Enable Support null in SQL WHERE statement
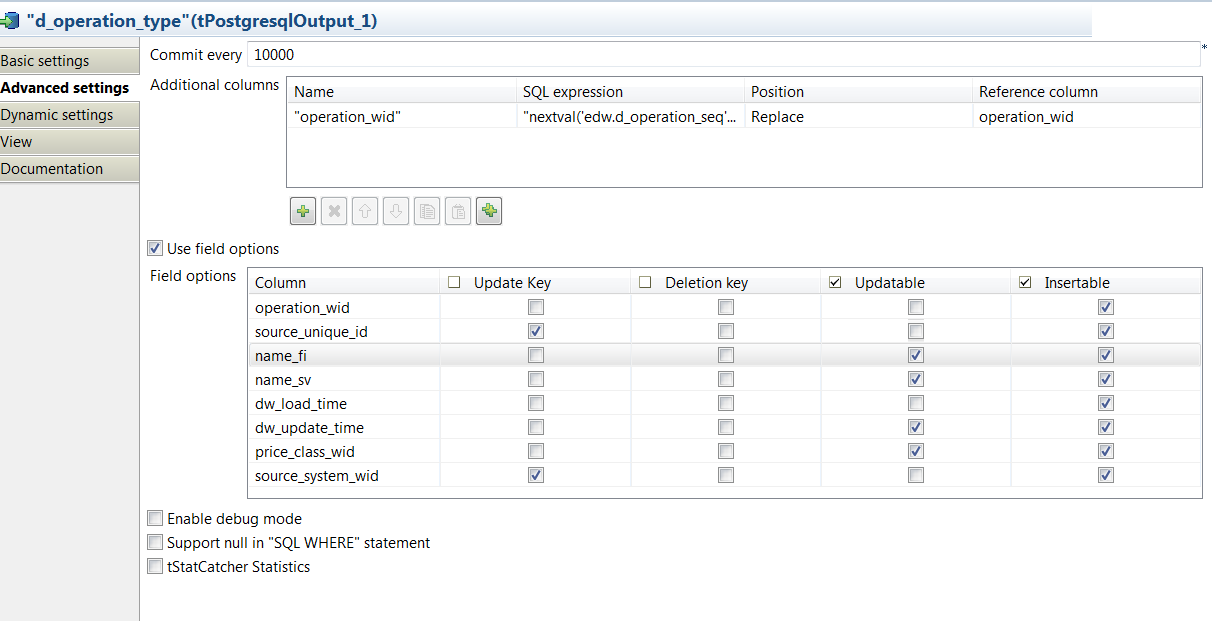Image resolution: width=1212 pixels, height=621 pixels. click(x=155, y=542)
